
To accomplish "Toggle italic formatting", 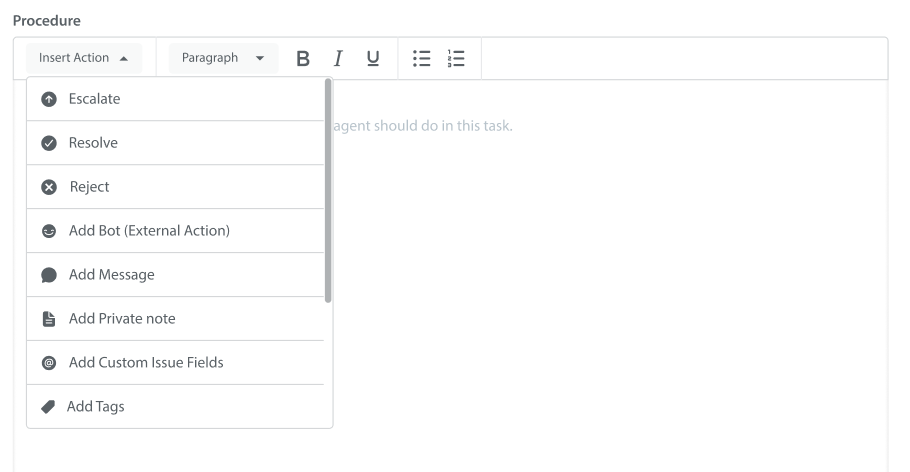I will click(x=339, y=58).
